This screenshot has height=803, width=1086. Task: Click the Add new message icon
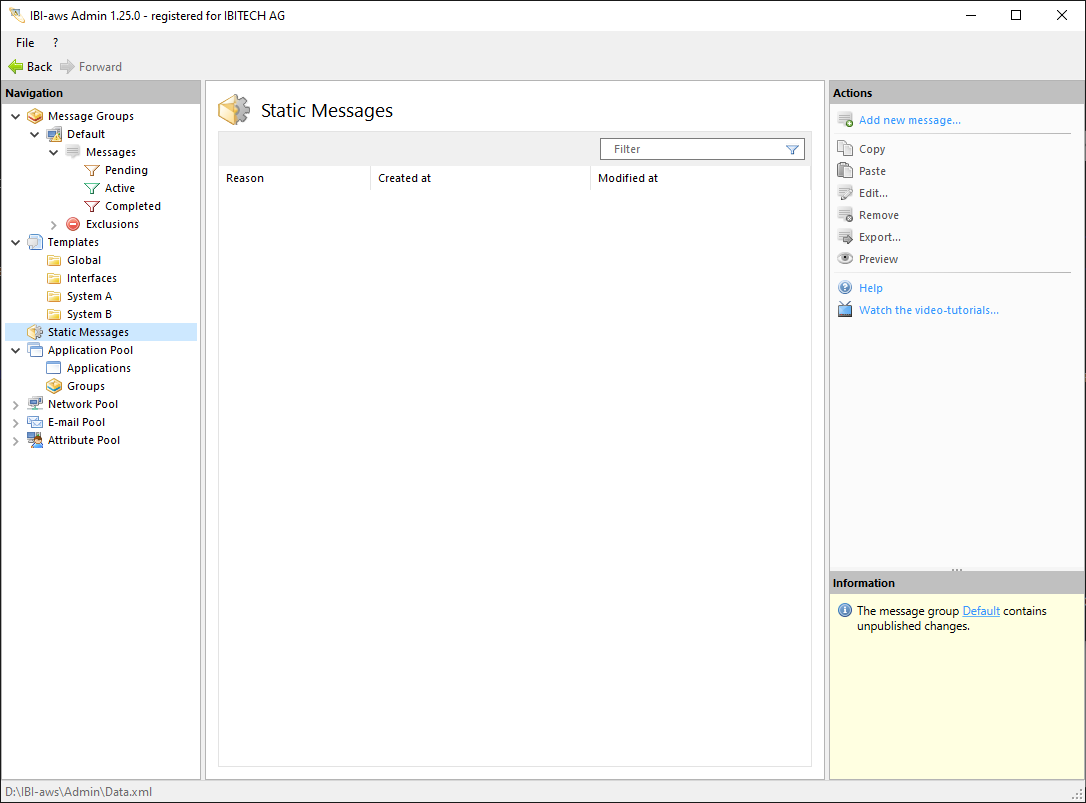pyautogui.click(x=845, y=120)
